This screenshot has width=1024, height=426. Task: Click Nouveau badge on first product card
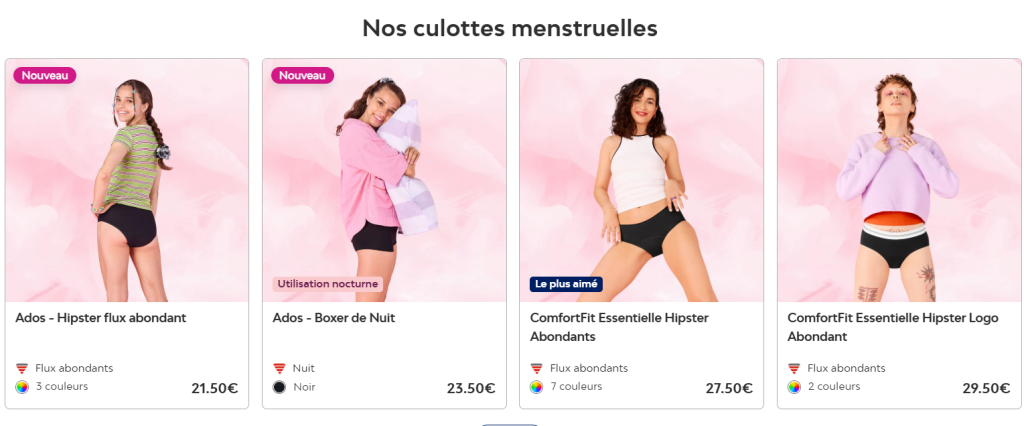point(45,76)
